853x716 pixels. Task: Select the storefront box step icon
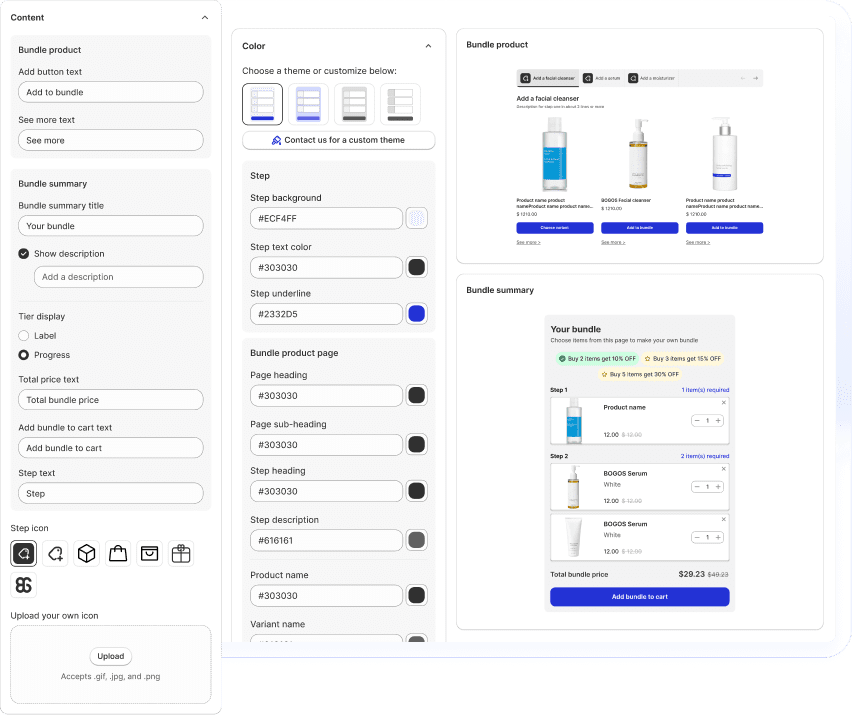(x=149, y=553)
